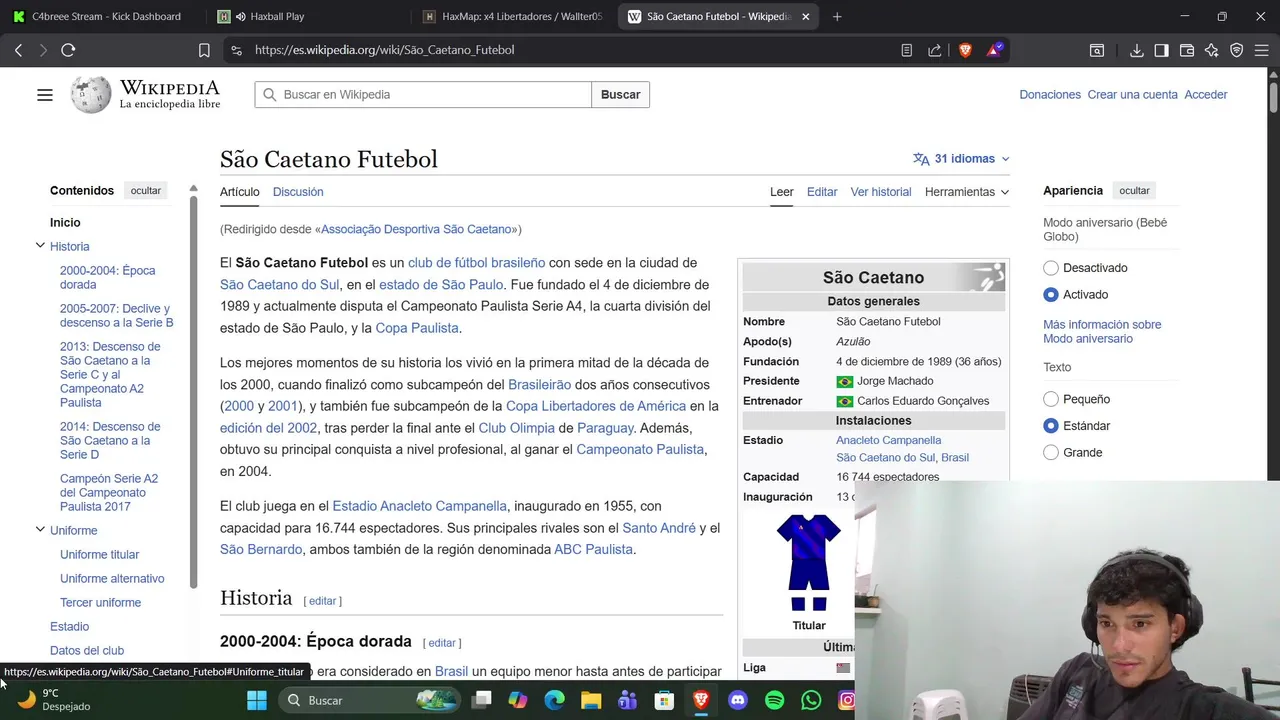Open the Editar tab
This screenshot has height=720, width=1280.
pos(822,192)
